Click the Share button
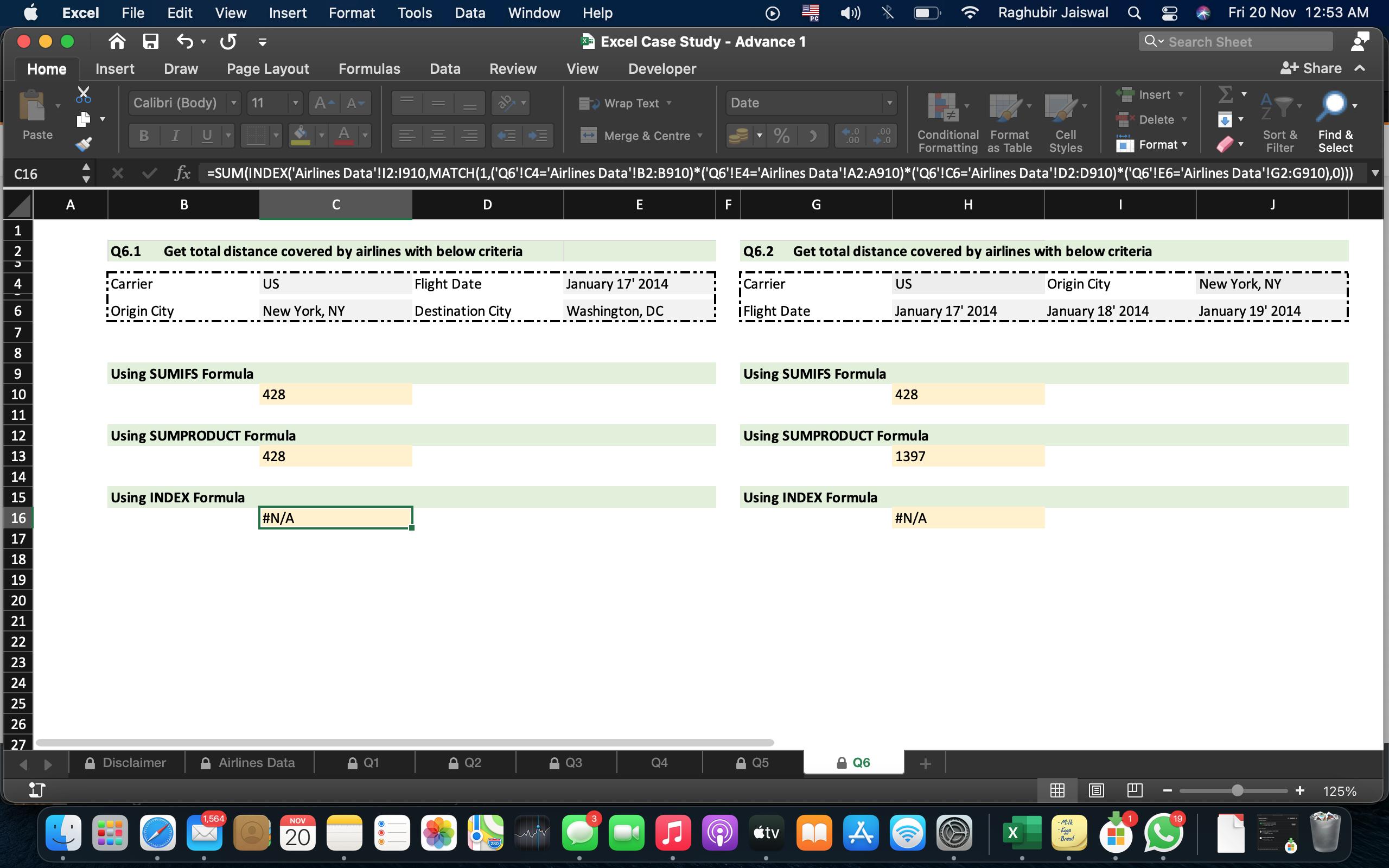This screenshot has height=868, width=1389. 1311,69
